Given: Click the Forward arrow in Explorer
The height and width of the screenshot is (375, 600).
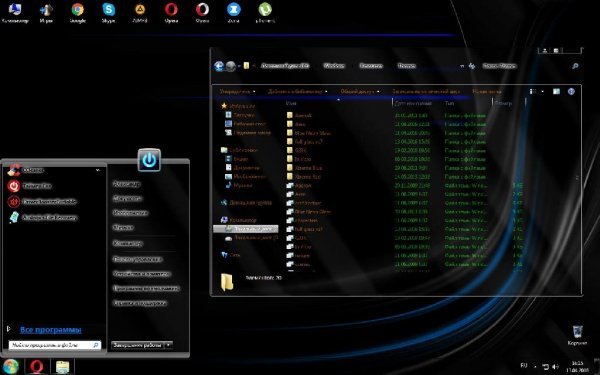Looking at the screenshot, I should coord(230,66).
